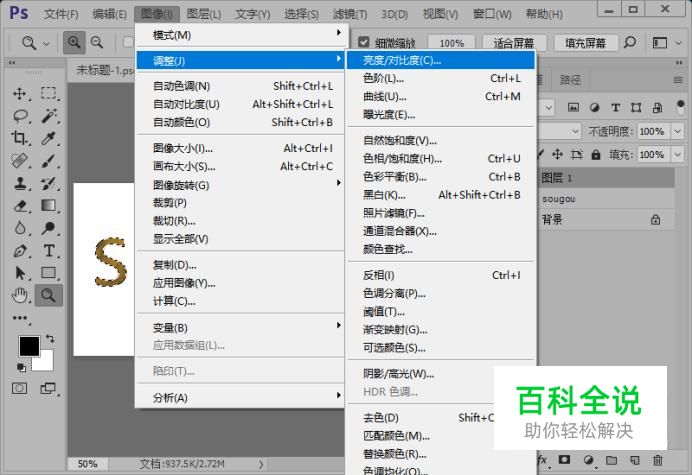Select the Zoom tool in toolbox
The width and height of the screenshot is (692, 475).
[49, 295]
